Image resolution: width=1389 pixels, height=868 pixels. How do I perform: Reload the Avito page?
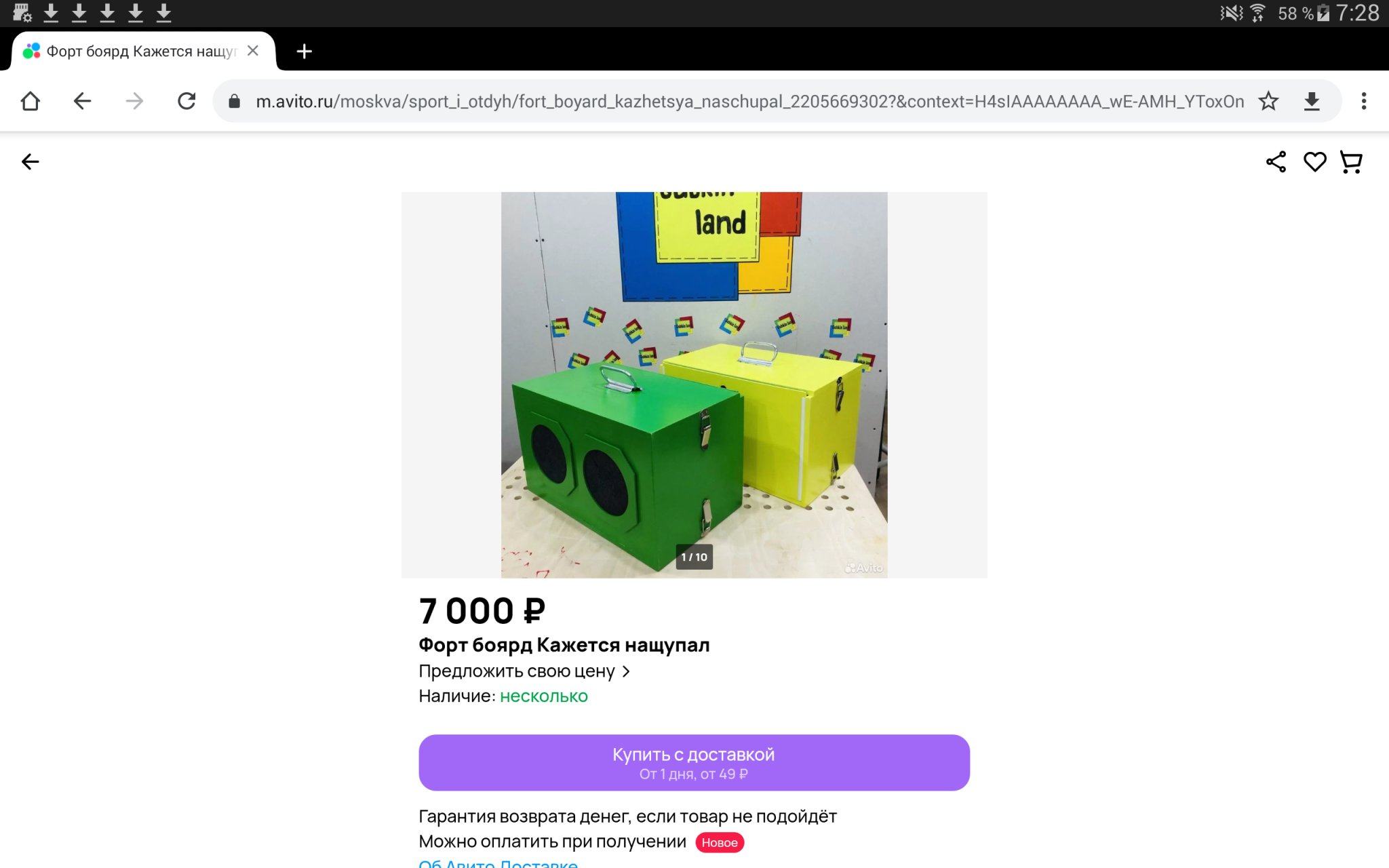coord(187,102)
